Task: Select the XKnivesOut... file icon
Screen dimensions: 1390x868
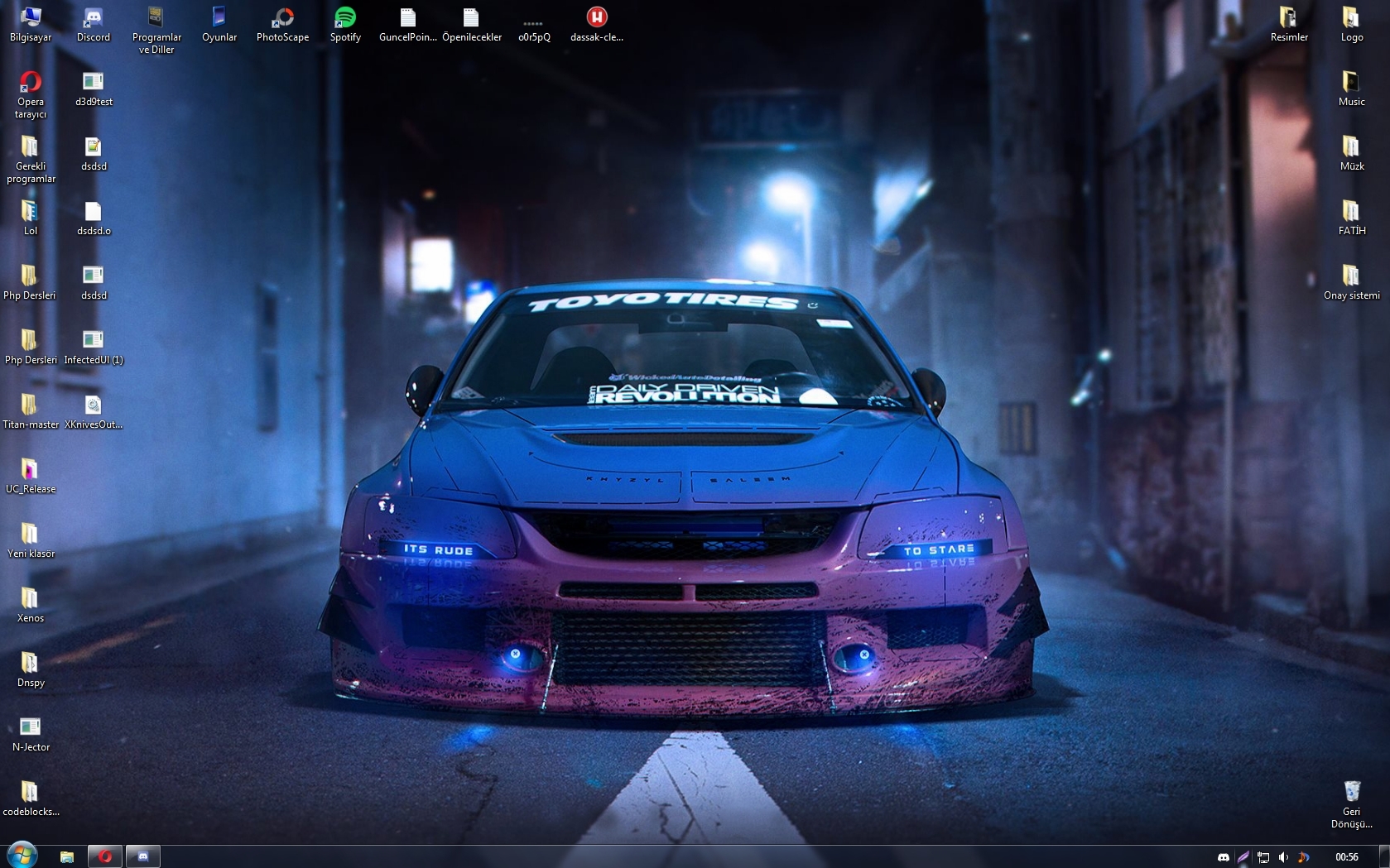Action: coord(94,411)
